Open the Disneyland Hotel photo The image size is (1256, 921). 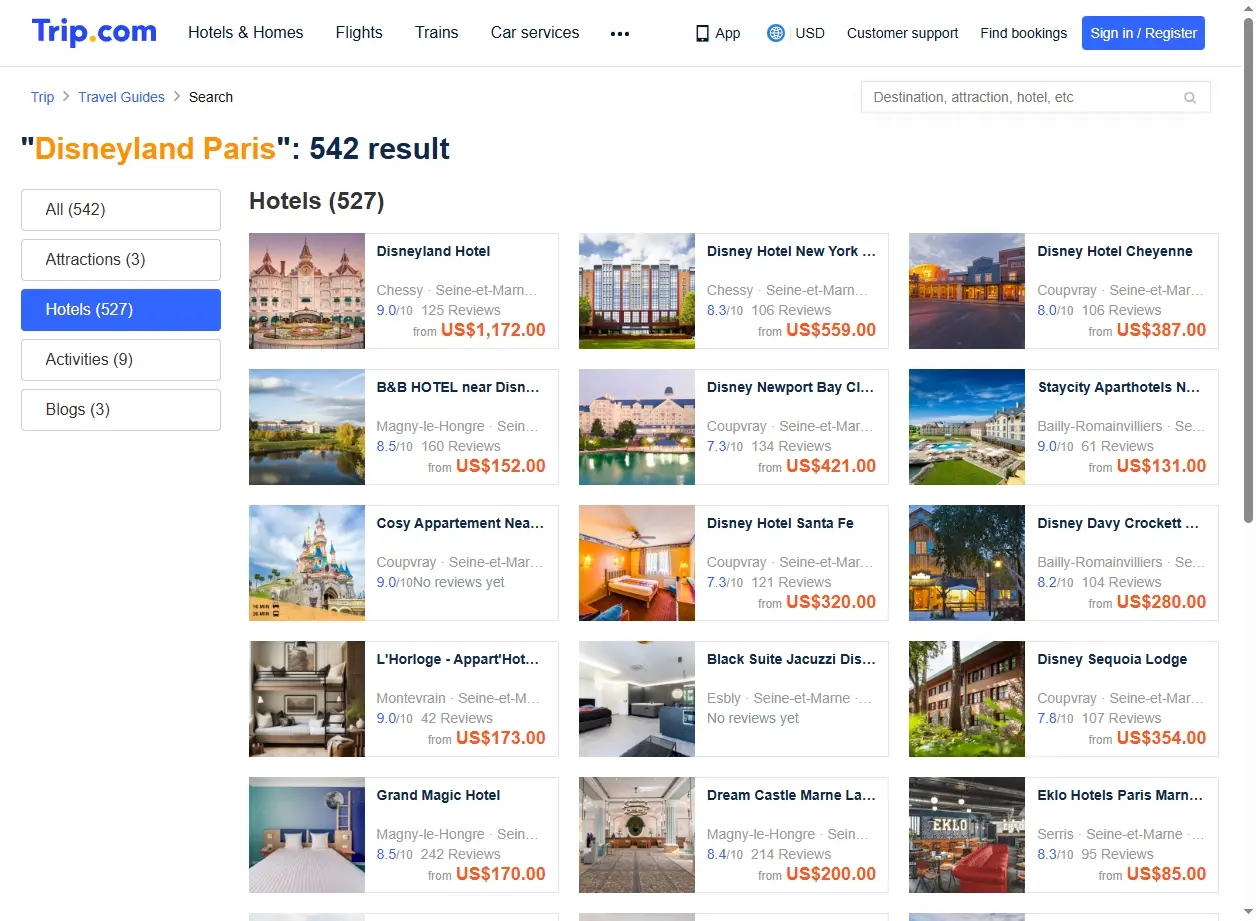click(x=307, y=291)
